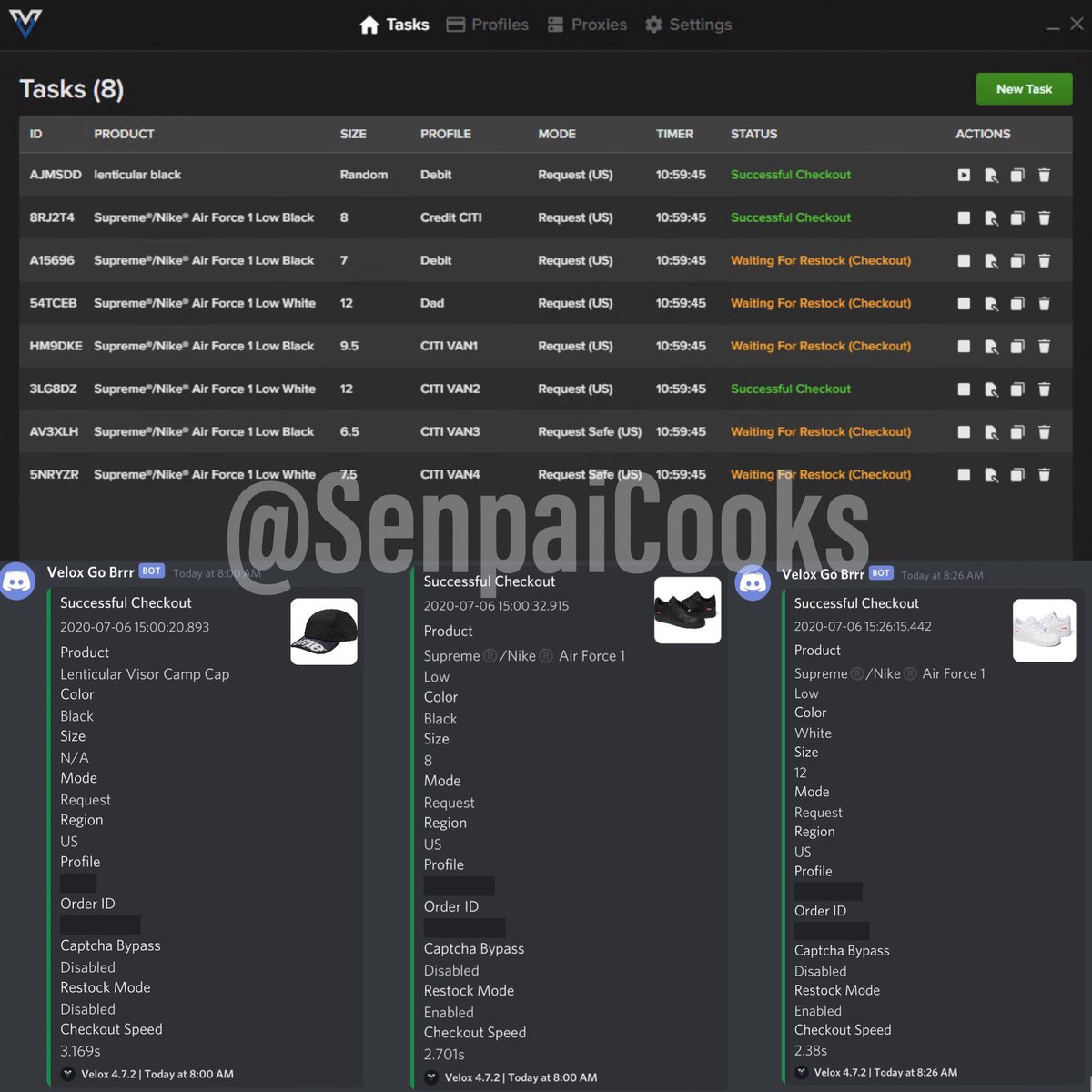Screen dimensions: 1092x1092
Task: Create a New Task
Action: click(1024, 89)
